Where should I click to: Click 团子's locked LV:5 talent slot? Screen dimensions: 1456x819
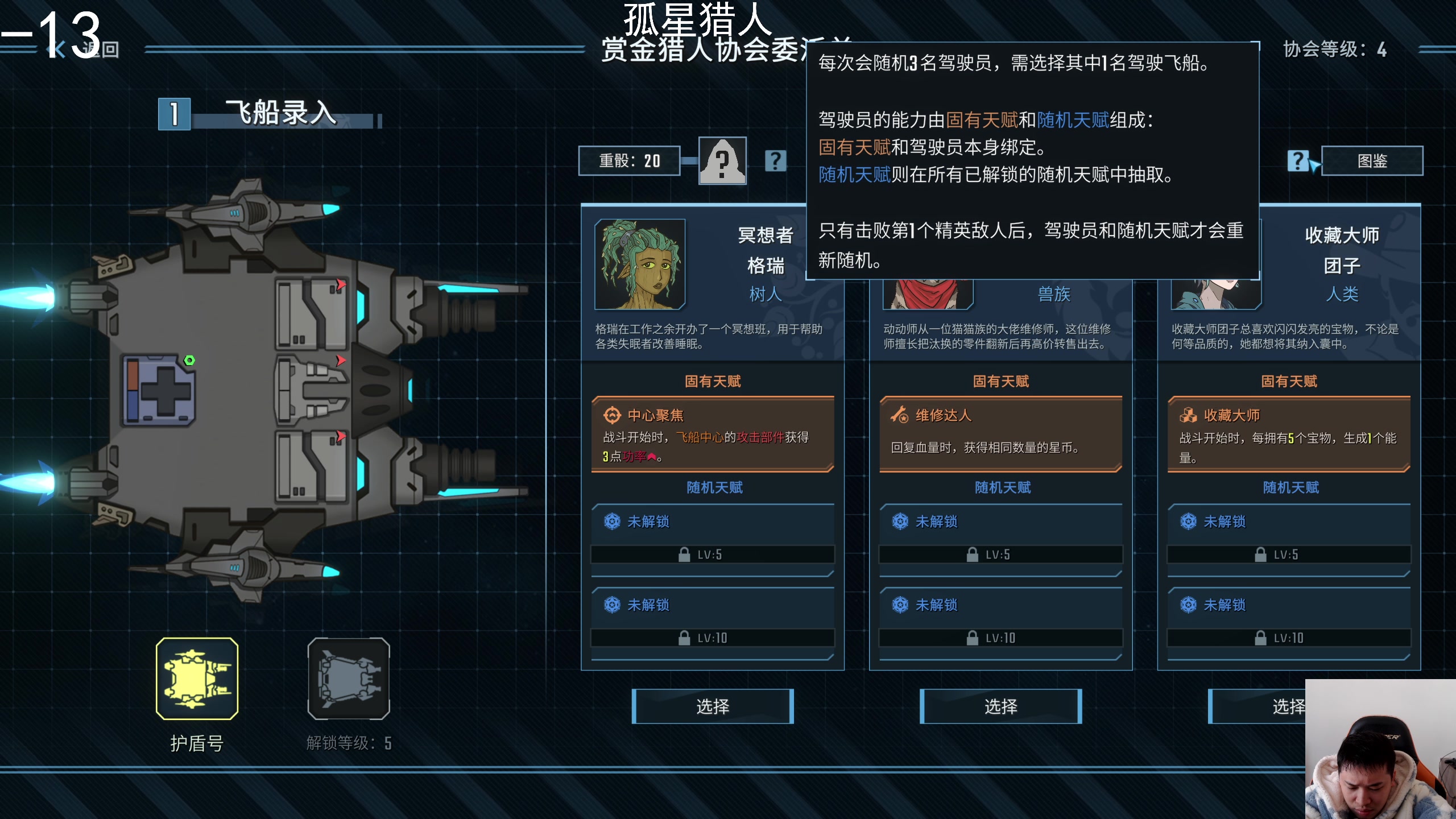(x=1289, y=539)
